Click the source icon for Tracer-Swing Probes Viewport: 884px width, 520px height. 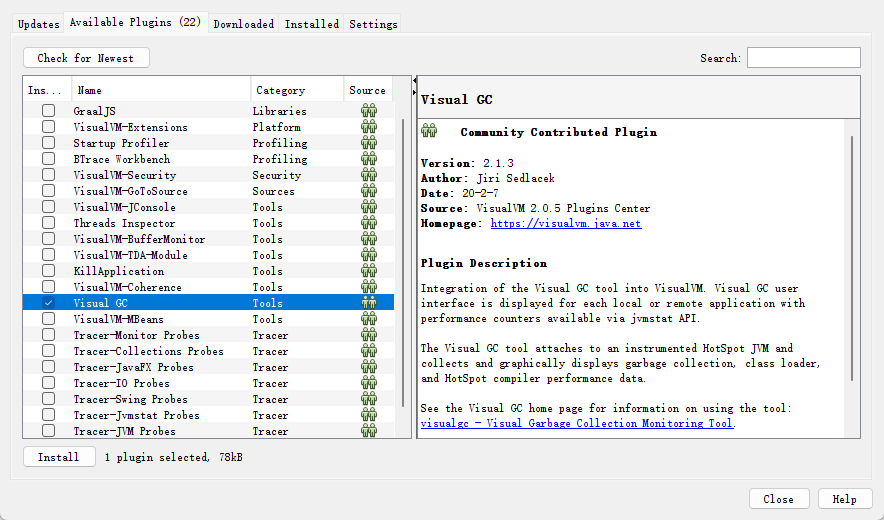[369, 399]
